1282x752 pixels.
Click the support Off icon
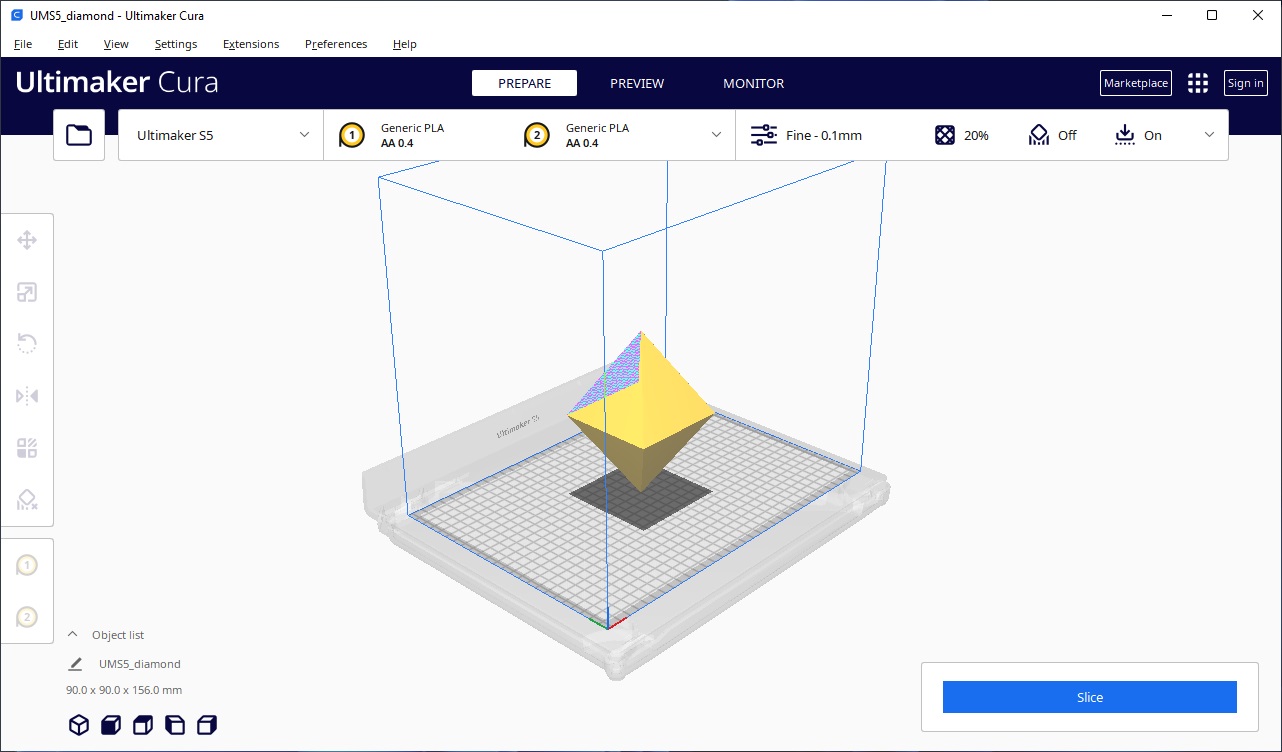[1039, 135]
